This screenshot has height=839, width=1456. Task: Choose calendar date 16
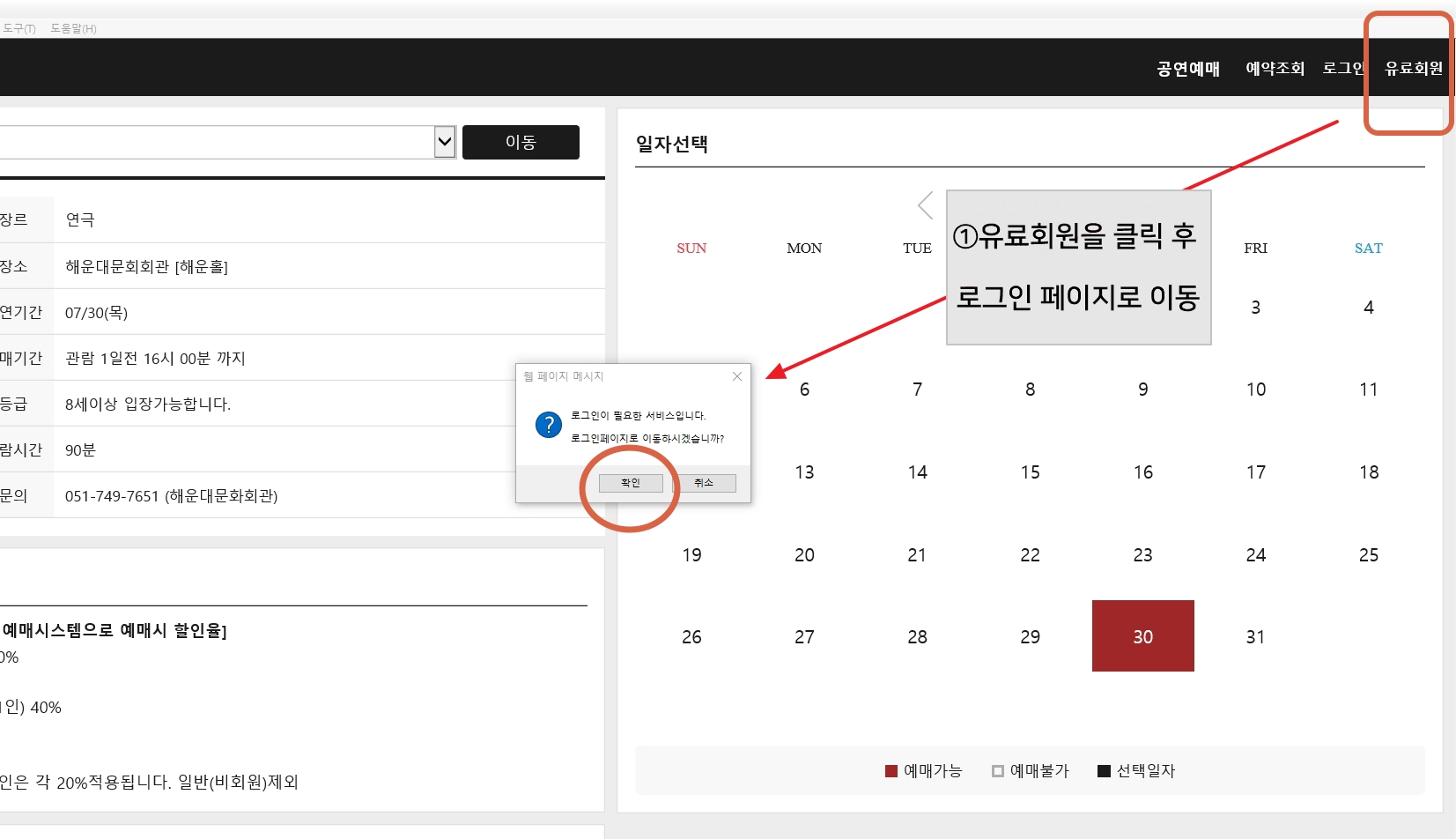(1142, 472)
